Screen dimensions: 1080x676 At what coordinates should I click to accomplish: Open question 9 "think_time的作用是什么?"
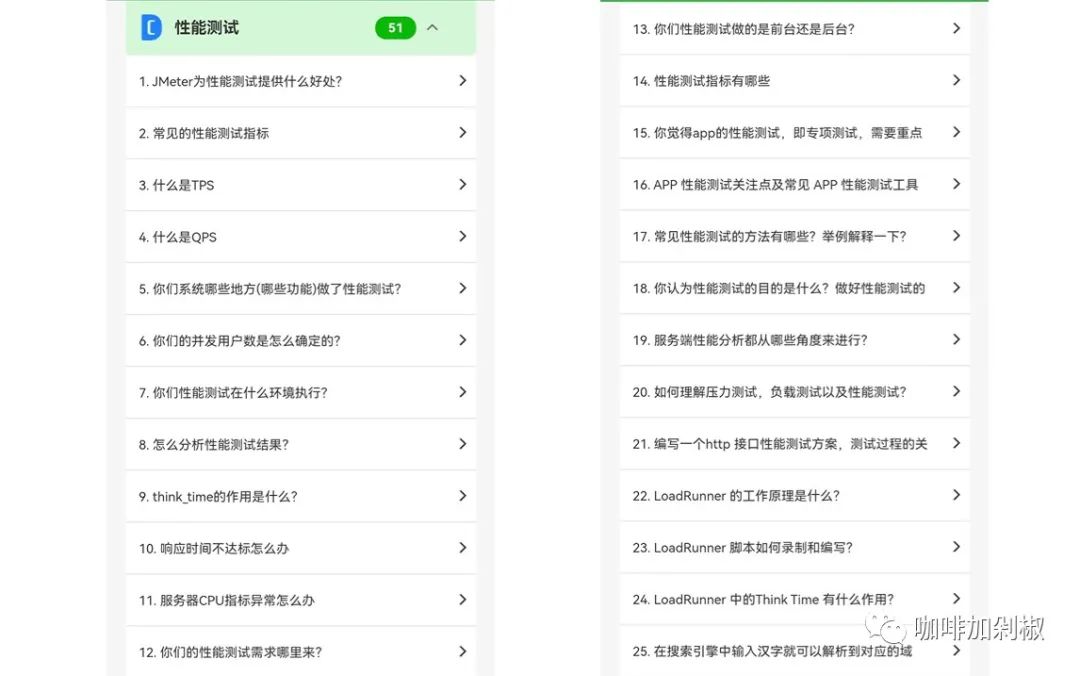[301, 496]
